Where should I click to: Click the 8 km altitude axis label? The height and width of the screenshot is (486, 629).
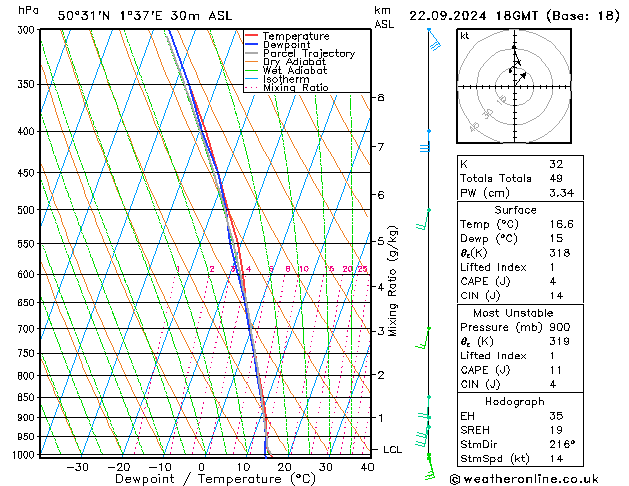[x=380, y=97]
